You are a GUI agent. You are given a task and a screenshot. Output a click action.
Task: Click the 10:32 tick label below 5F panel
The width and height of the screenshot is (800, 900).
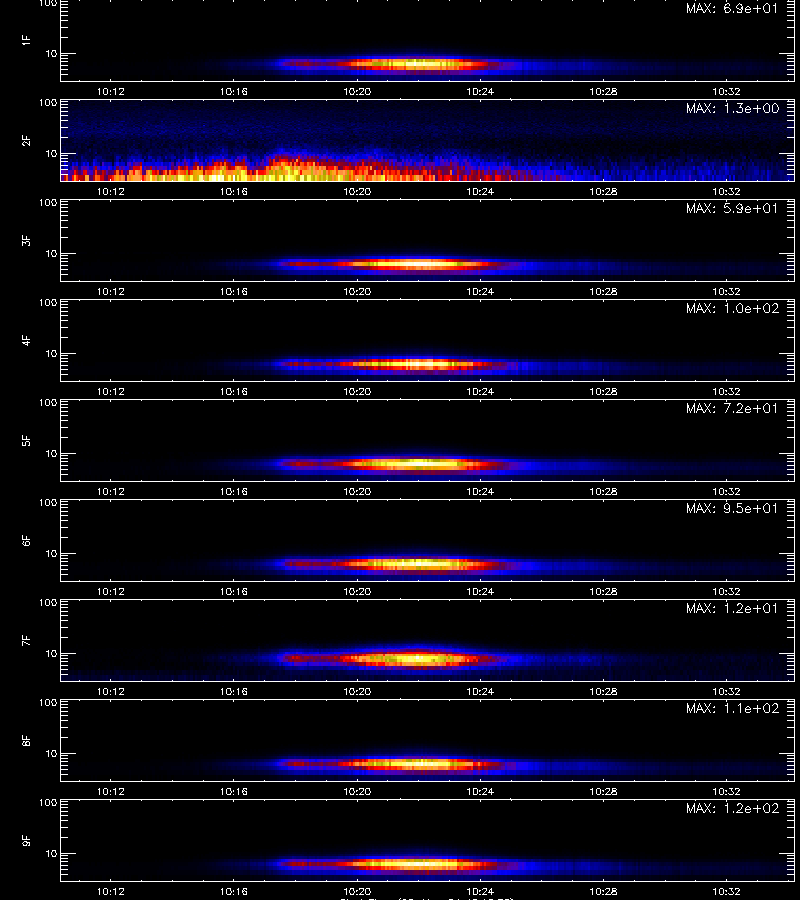727,491
